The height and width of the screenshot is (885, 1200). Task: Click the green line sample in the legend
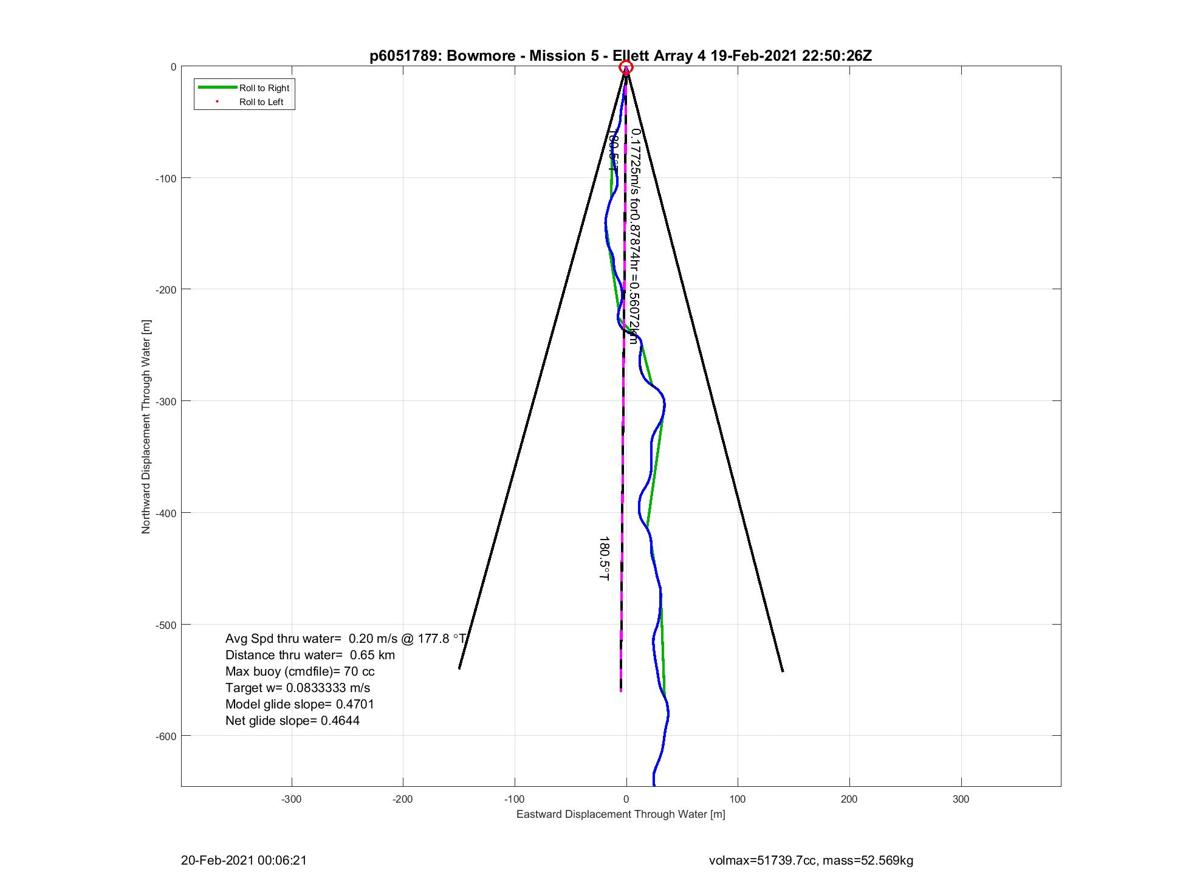pyautogui.click(x=216, y=89)
